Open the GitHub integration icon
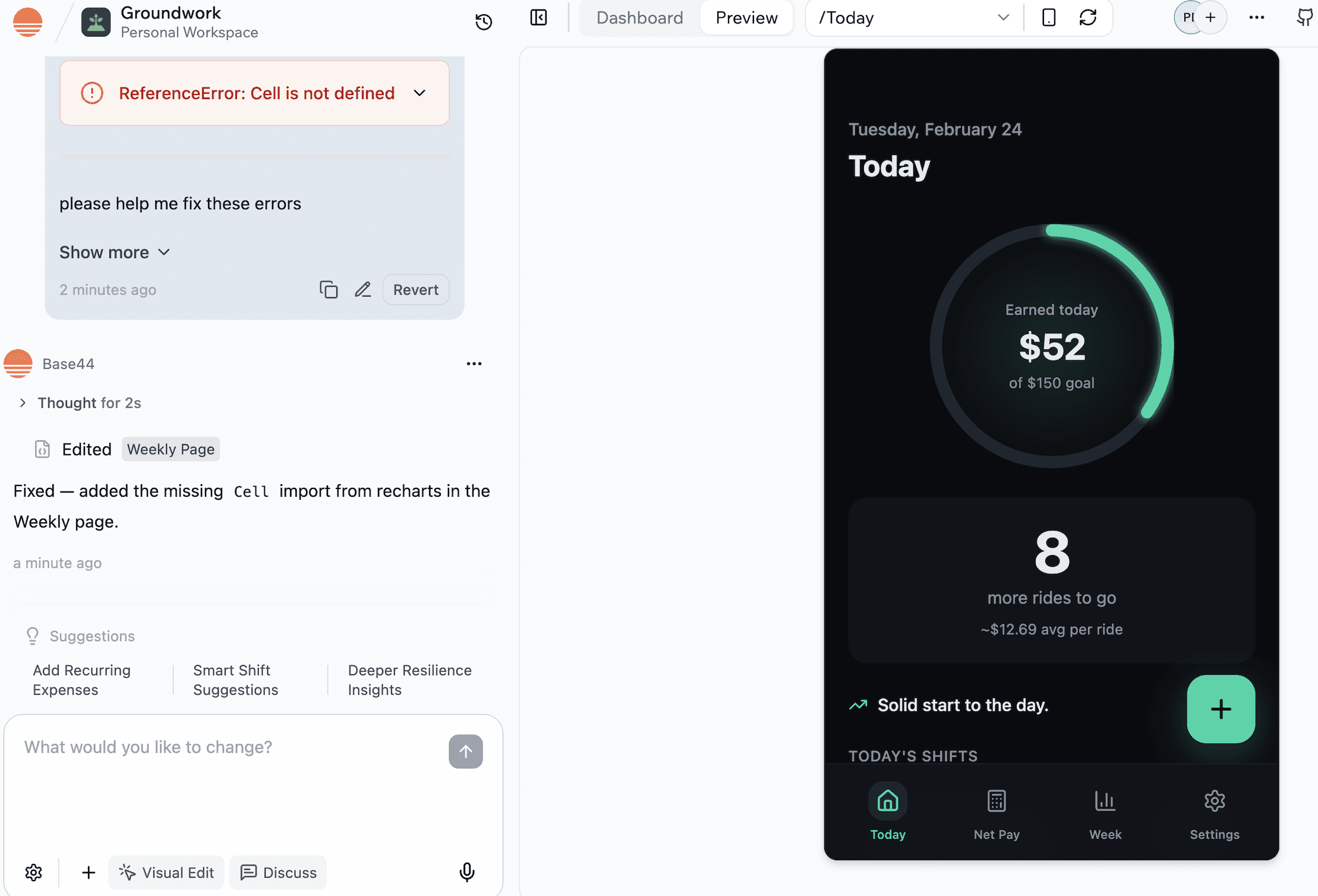The height and width of the screenshot is (896, 1318). 1304,18
